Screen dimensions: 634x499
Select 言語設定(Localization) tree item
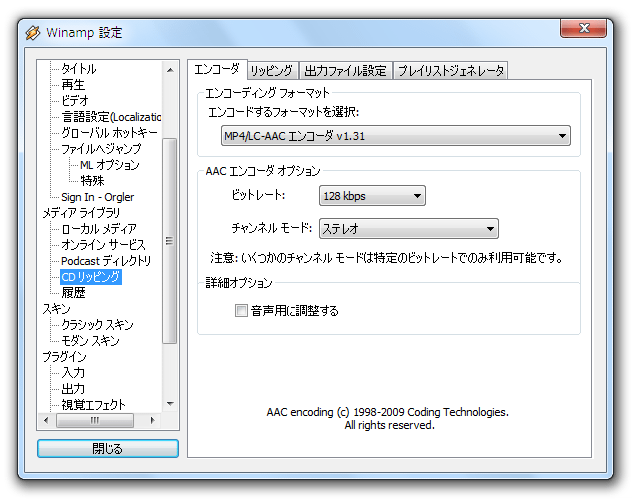point(111,117)
